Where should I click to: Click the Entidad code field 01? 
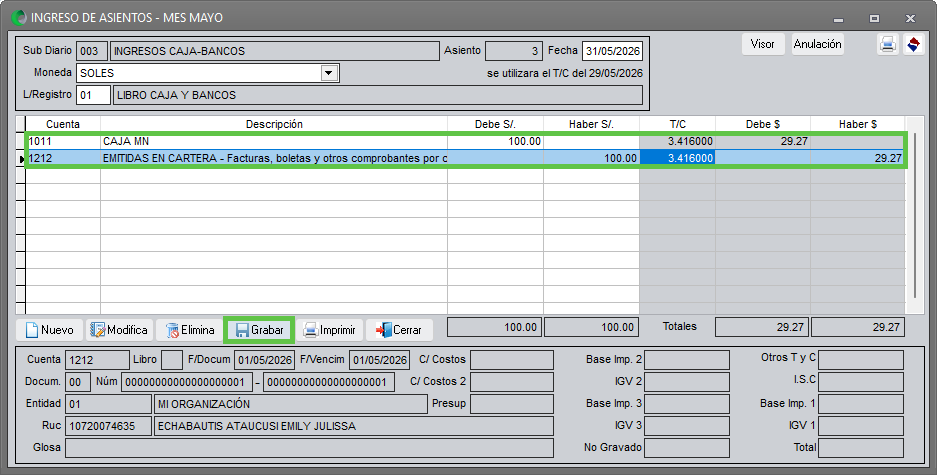click(x=108, y=404)
